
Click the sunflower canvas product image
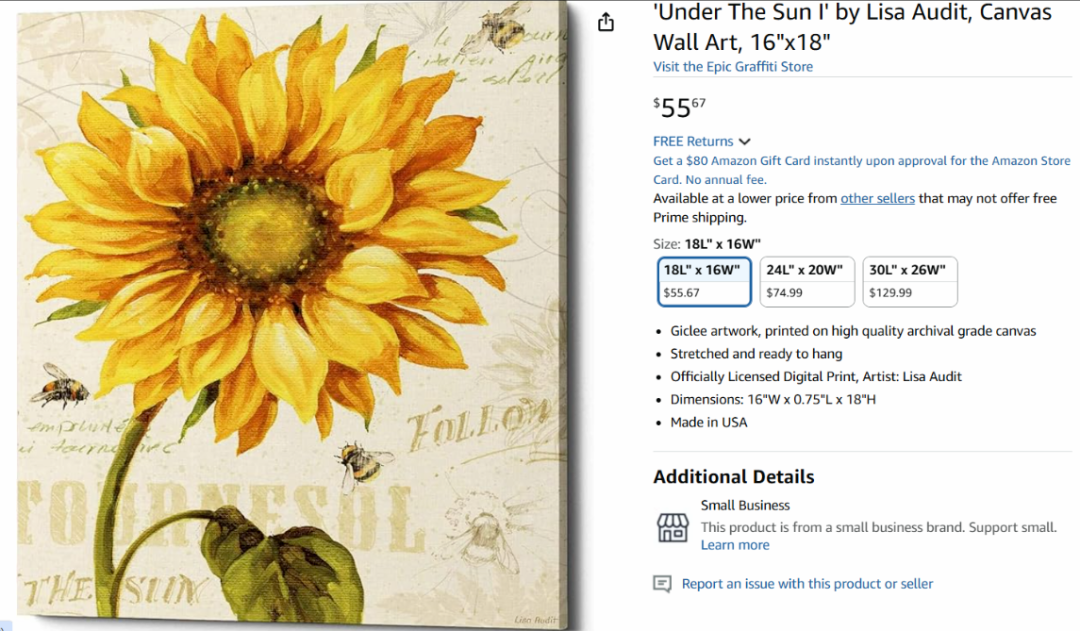point(293,316)
